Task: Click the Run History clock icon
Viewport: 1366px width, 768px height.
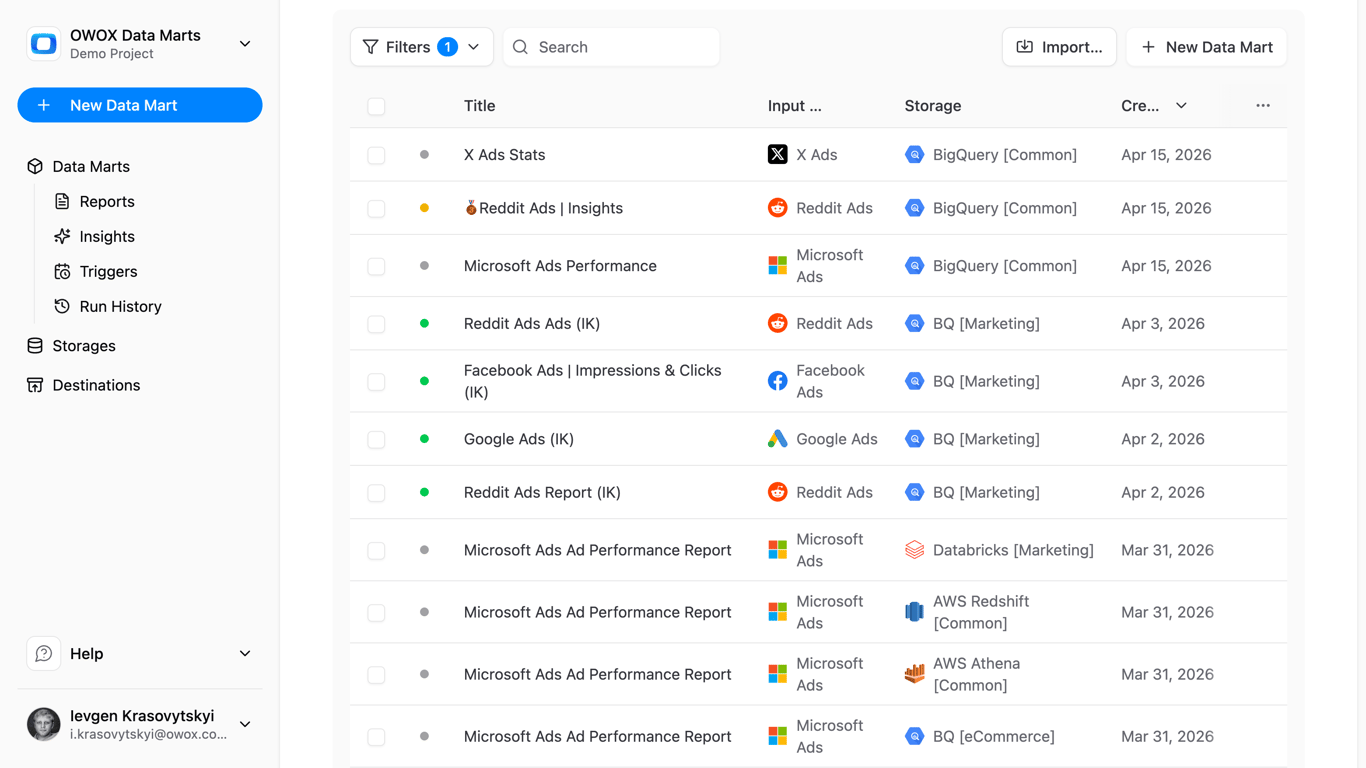Action: tap(62, 307)
